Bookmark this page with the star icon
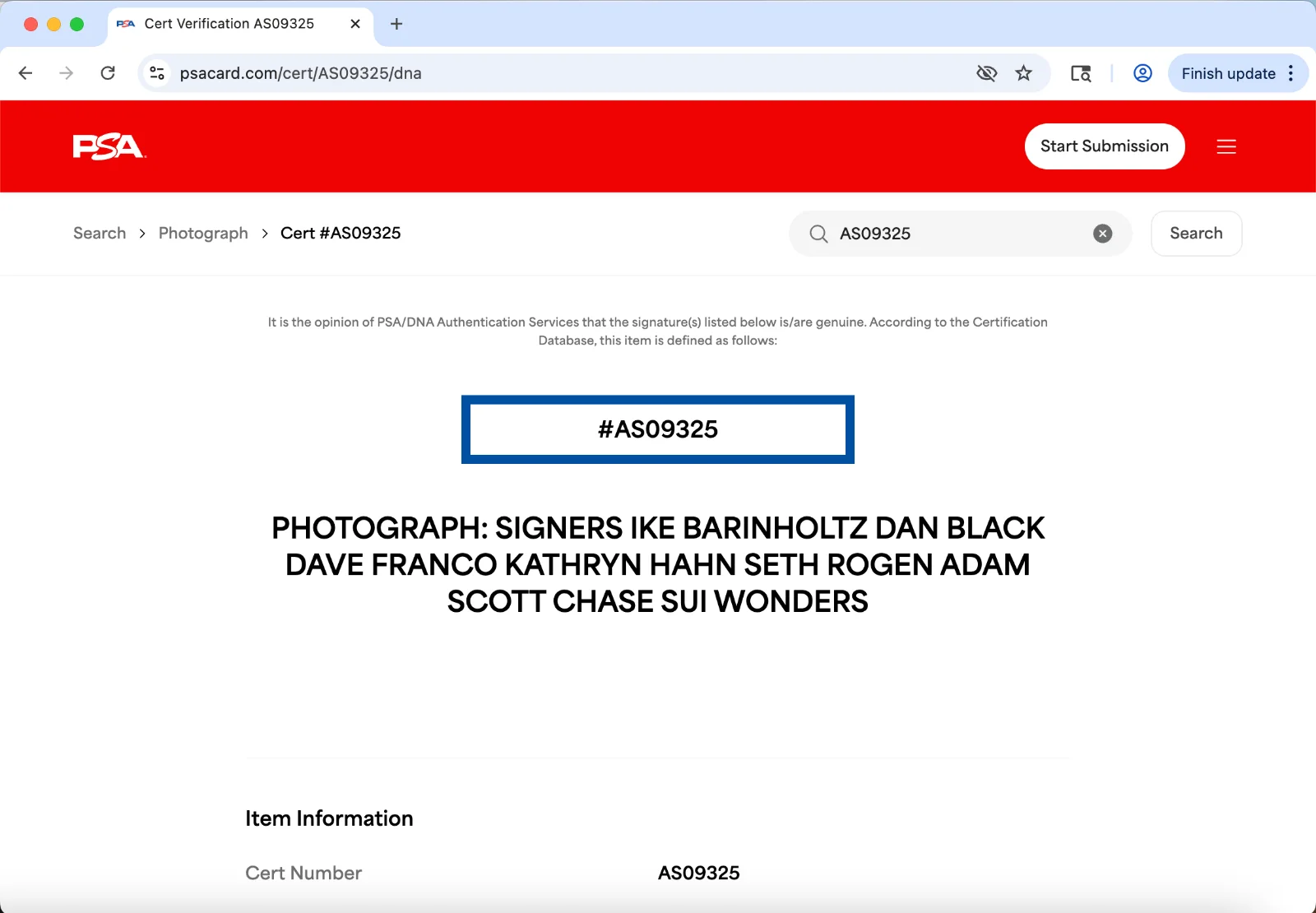This screenshot has height=913, width=1316. 1024,73
